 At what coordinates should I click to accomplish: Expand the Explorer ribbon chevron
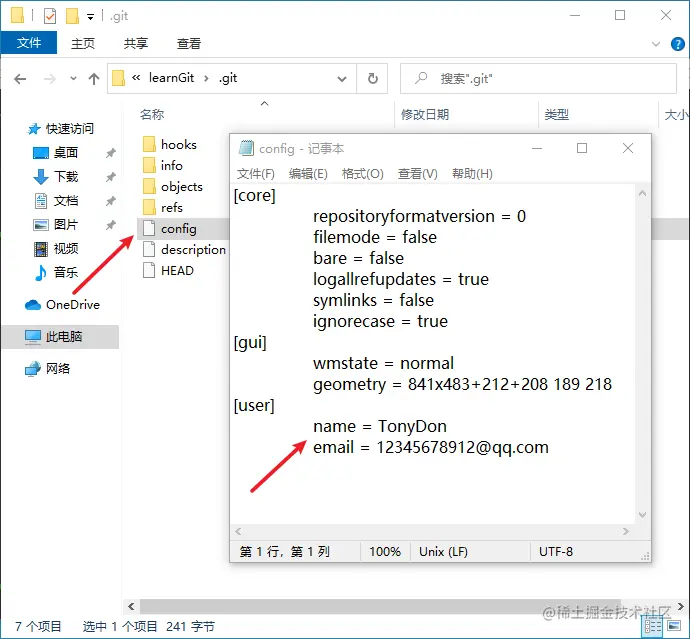[x=656, y=44]
